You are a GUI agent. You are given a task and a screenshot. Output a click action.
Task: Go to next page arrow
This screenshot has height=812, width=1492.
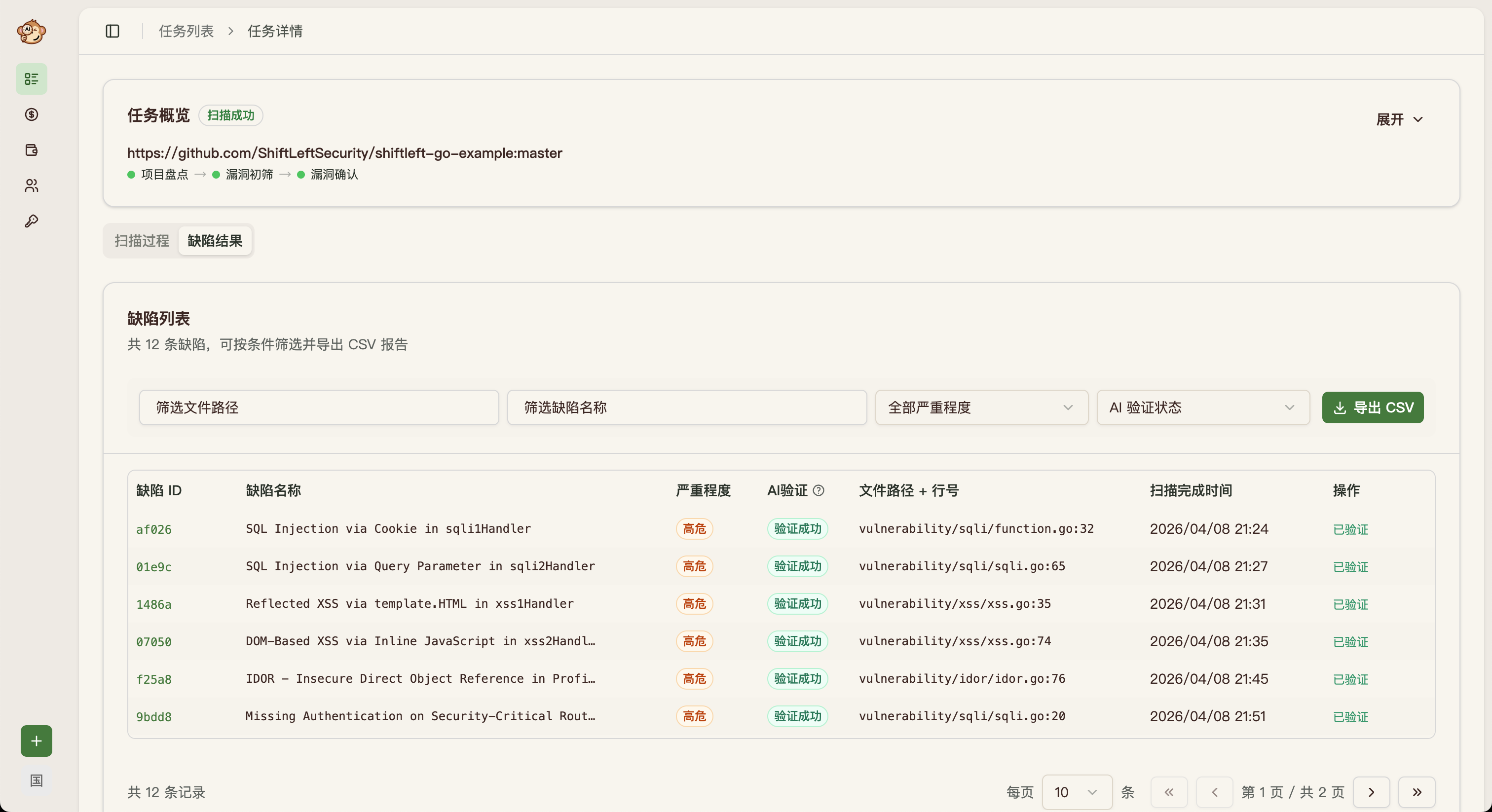coord(1371,792)
